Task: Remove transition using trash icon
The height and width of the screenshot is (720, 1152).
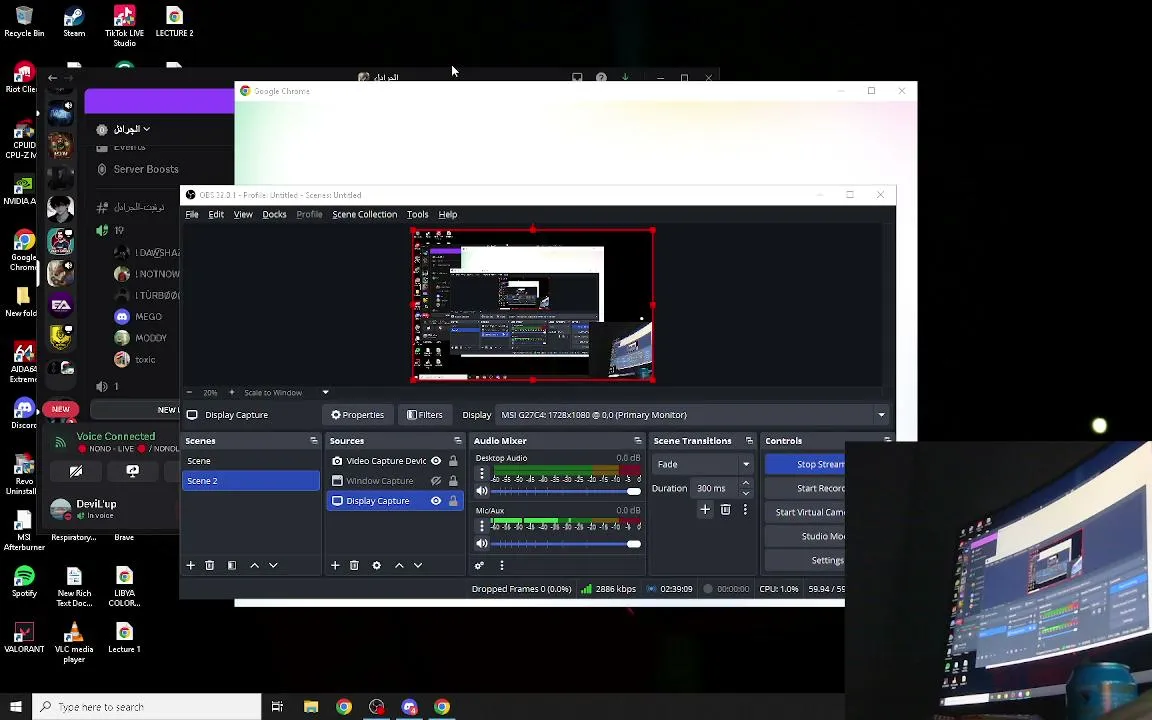Action: [725, 509]
